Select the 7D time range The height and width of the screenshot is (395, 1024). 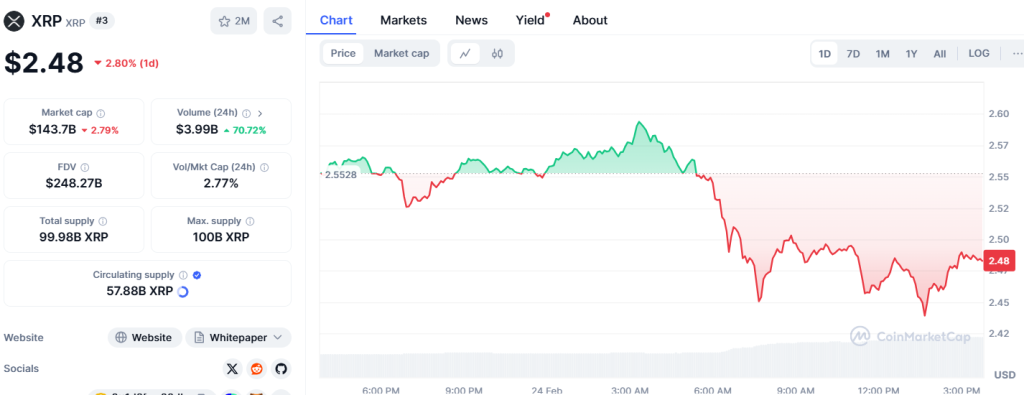(x=853, y=54)
